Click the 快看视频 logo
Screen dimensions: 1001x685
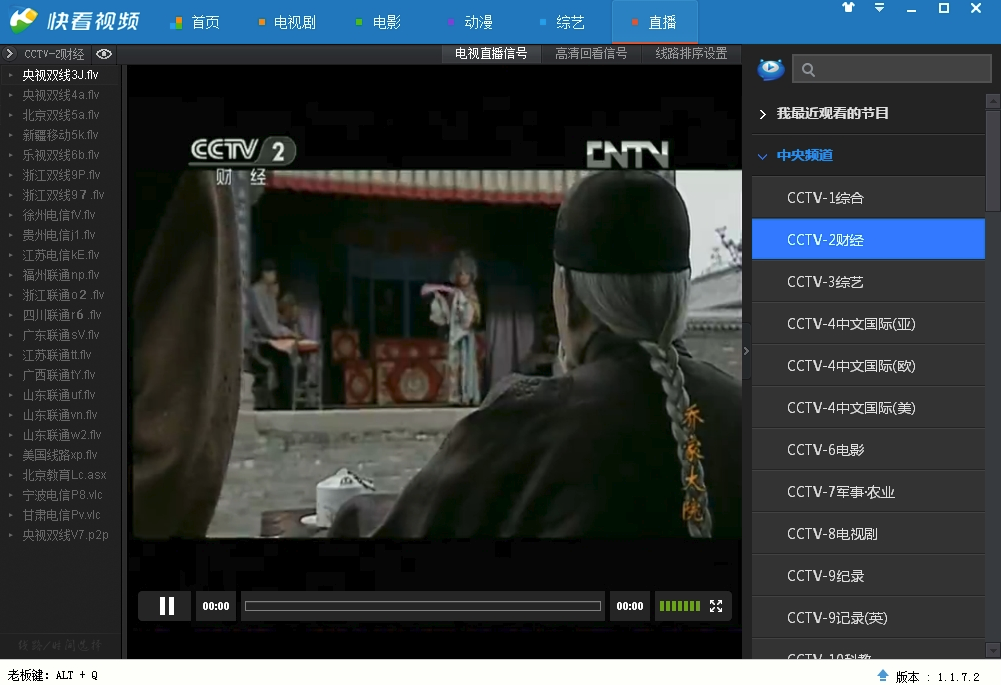pos(76,21)
